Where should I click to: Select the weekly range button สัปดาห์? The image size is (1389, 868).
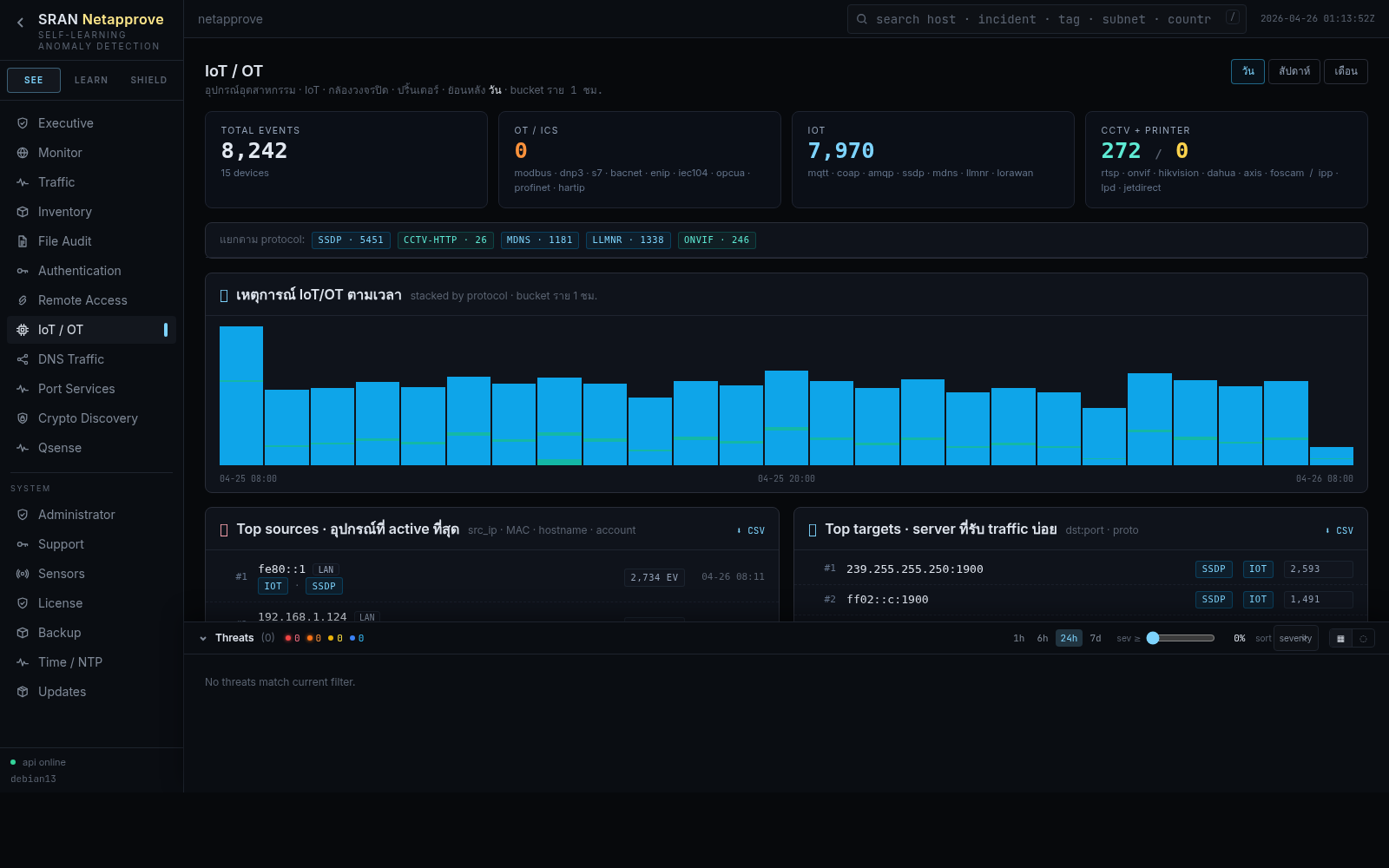tap(1294, 71)
